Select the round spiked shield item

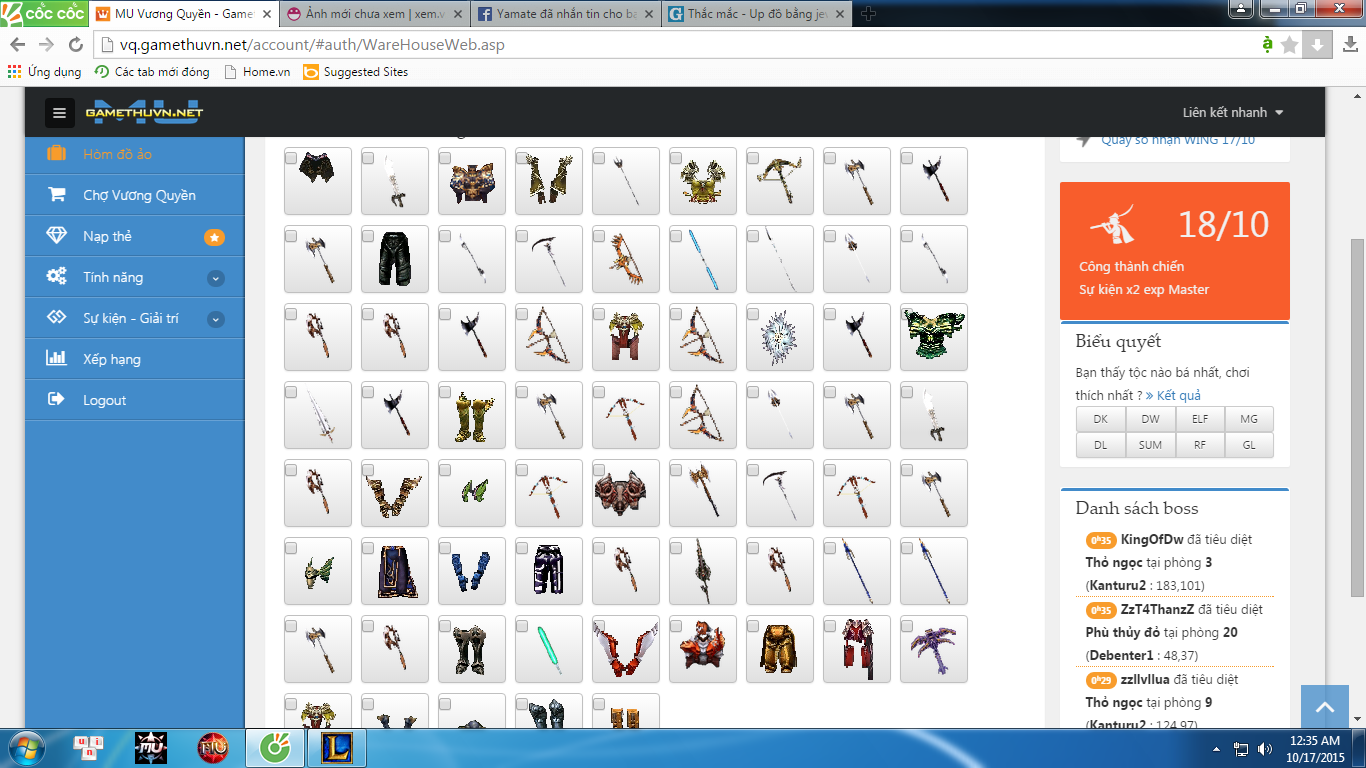point(780,337)
